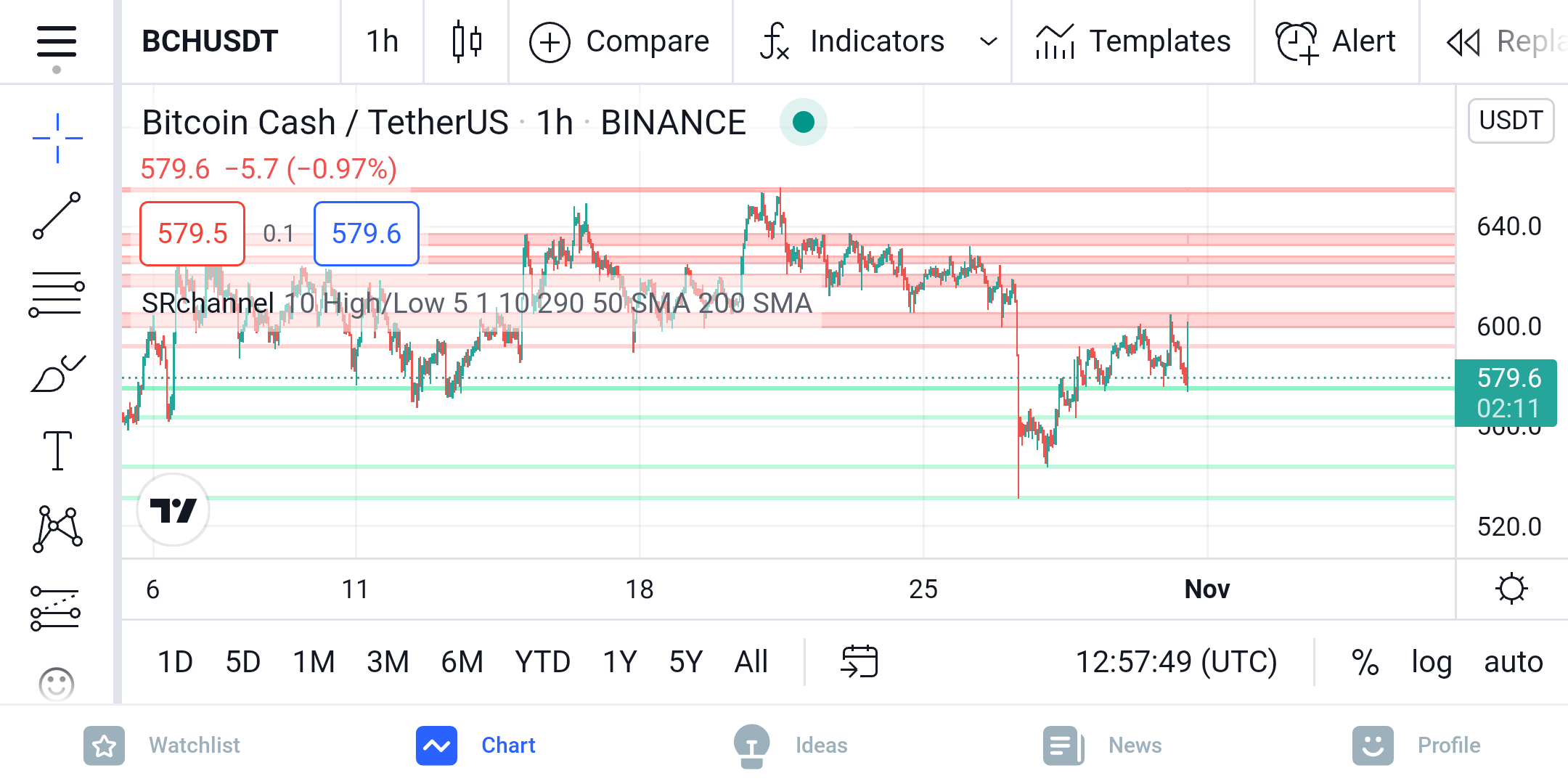Click the price change −5.7 (−0.97%) text
Viewport: 1568px width, 784px height.
tap(311, 169)
